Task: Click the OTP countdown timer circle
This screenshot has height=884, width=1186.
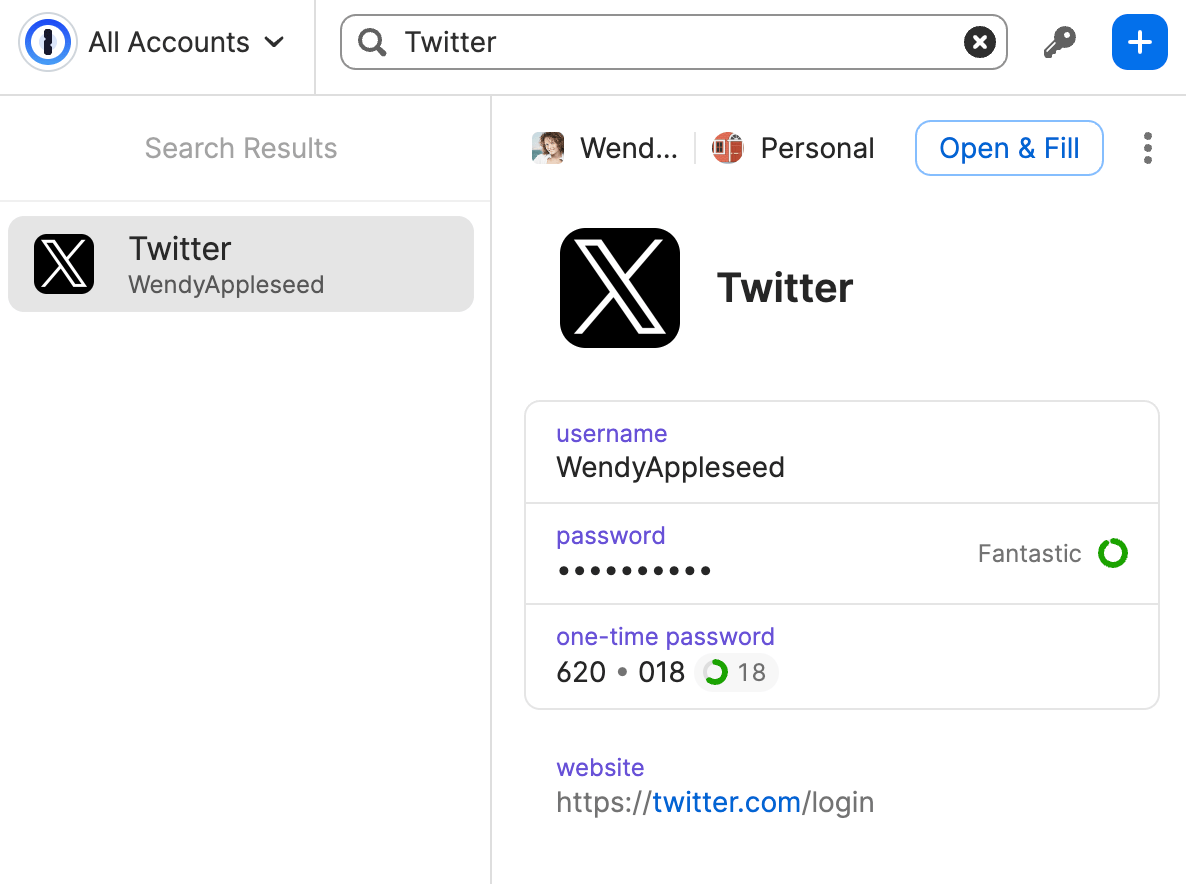Action: 715,672
